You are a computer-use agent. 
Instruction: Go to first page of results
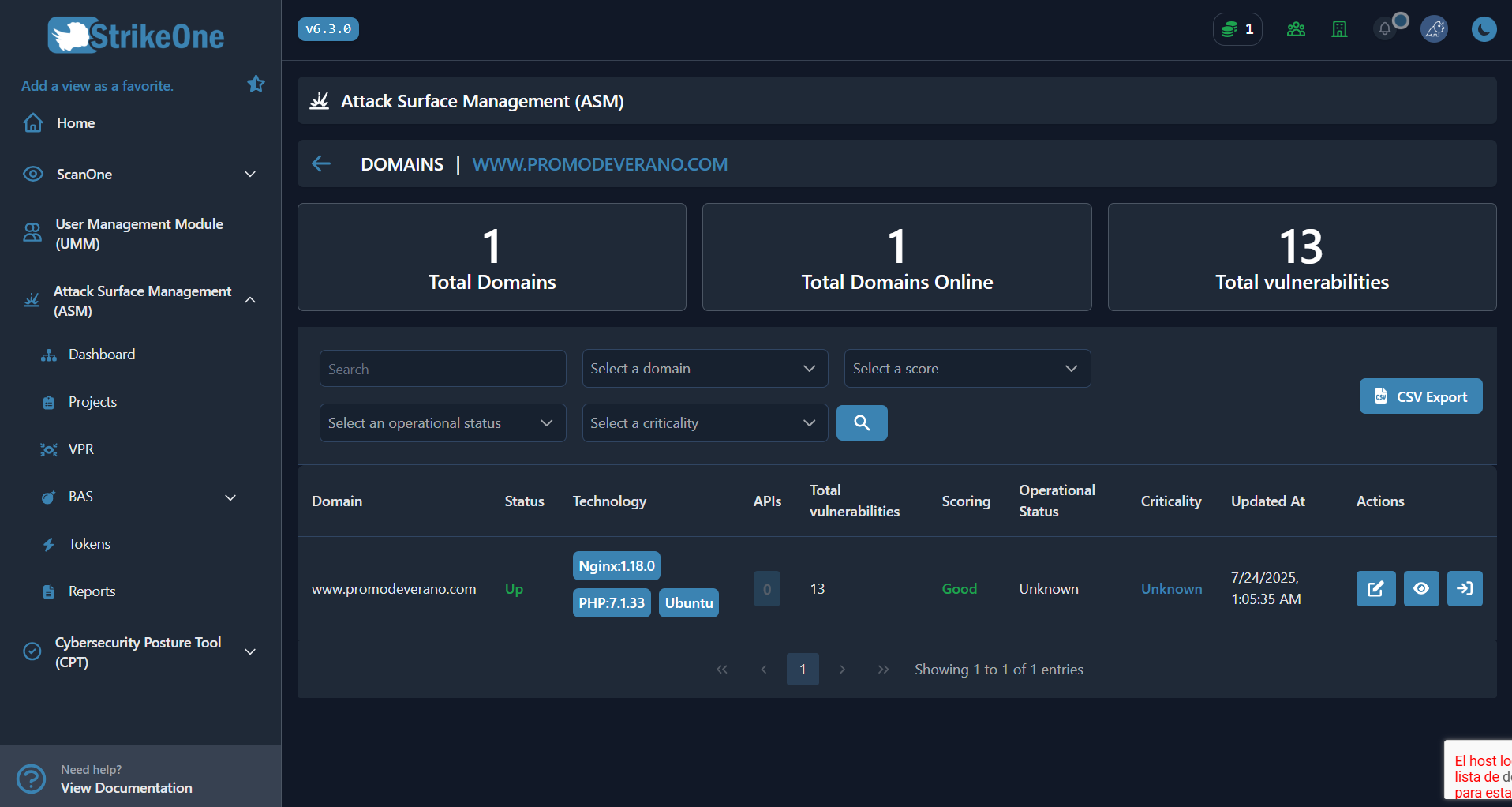tap(722, 670)
